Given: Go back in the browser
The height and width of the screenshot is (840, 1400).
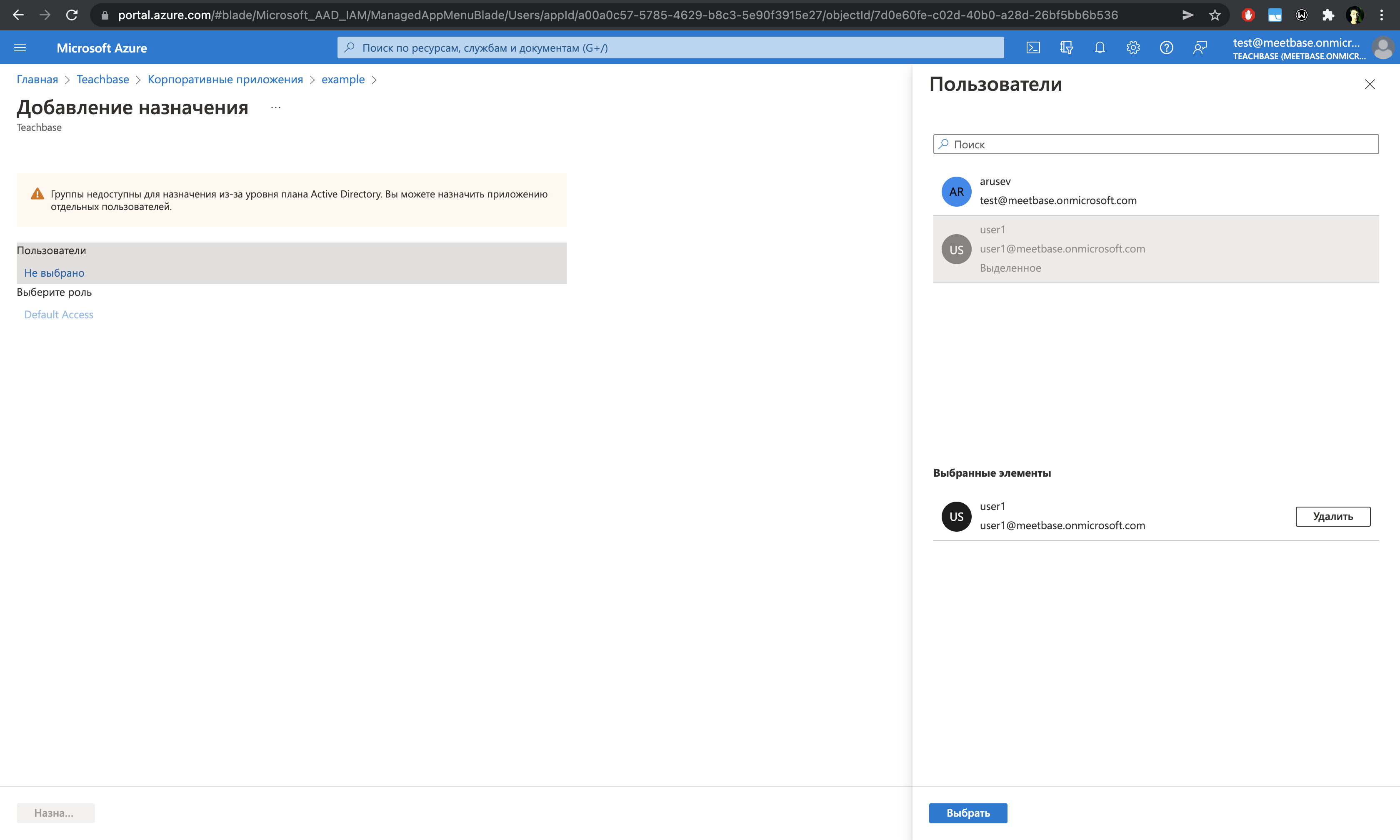Looking at the screenshot, I should pyautogui.click(x=18, y=15).
